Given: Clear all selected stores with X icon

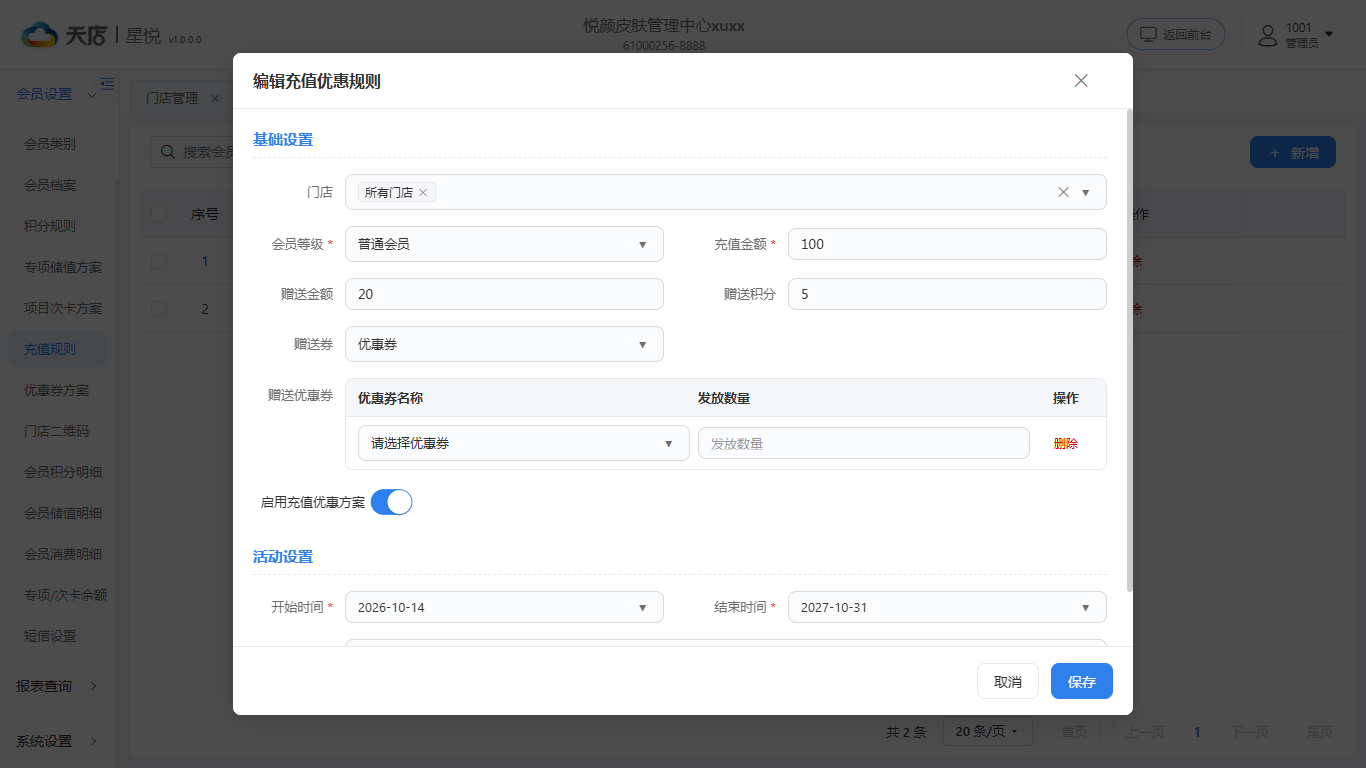Looking at the screenshot, I should click(1063, 192).
